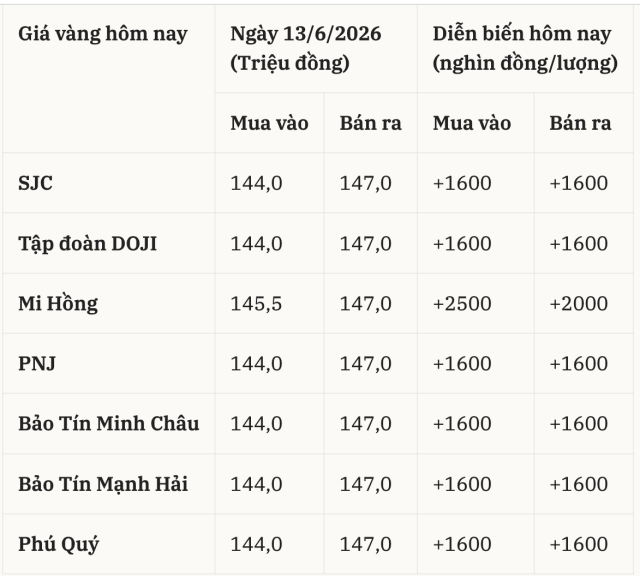Select the Tập đoàn DOJI row name
640x576 pixels.
pos(87,244)
